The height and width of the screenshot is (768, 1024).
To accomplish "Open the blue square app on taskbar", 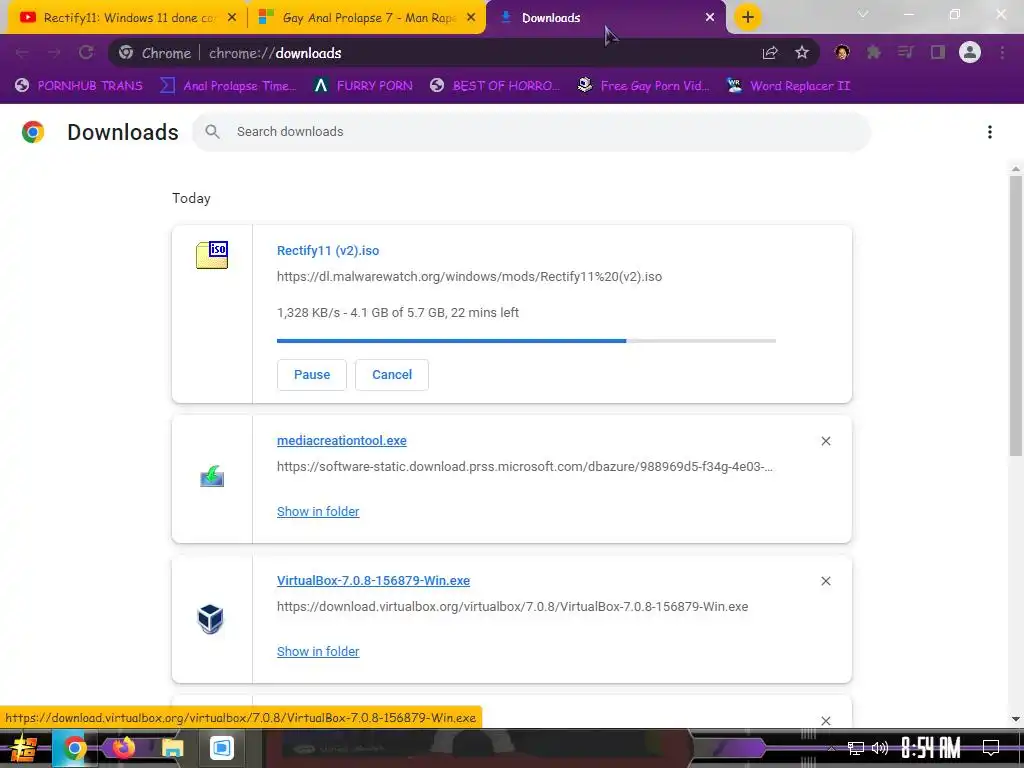I will coord(221,748).
